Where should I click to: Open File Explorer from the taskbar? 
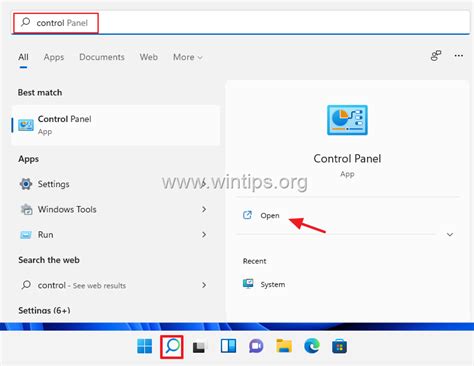(x=284, y=346)
